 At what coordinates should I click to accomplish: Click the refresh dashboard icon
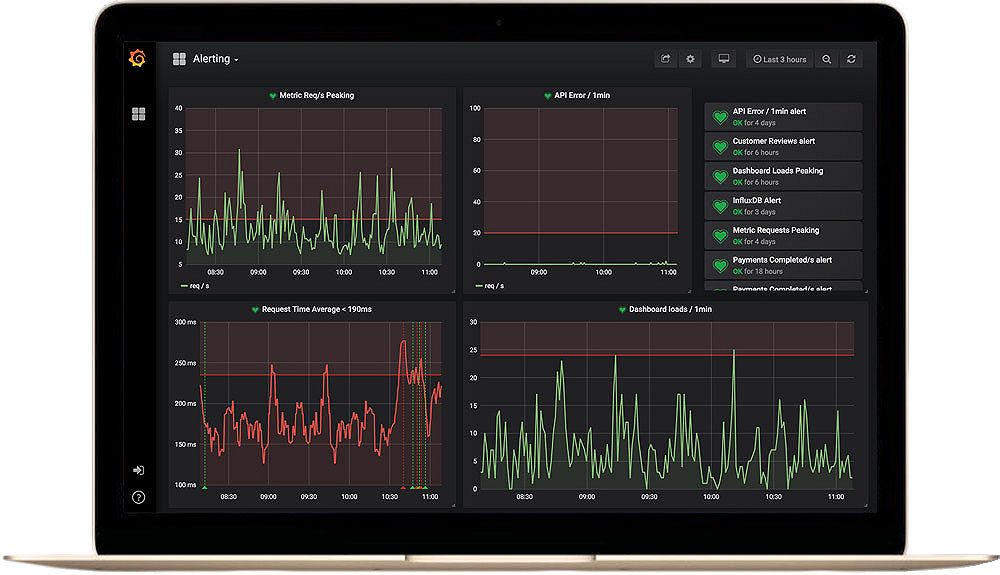pos(851,59)
